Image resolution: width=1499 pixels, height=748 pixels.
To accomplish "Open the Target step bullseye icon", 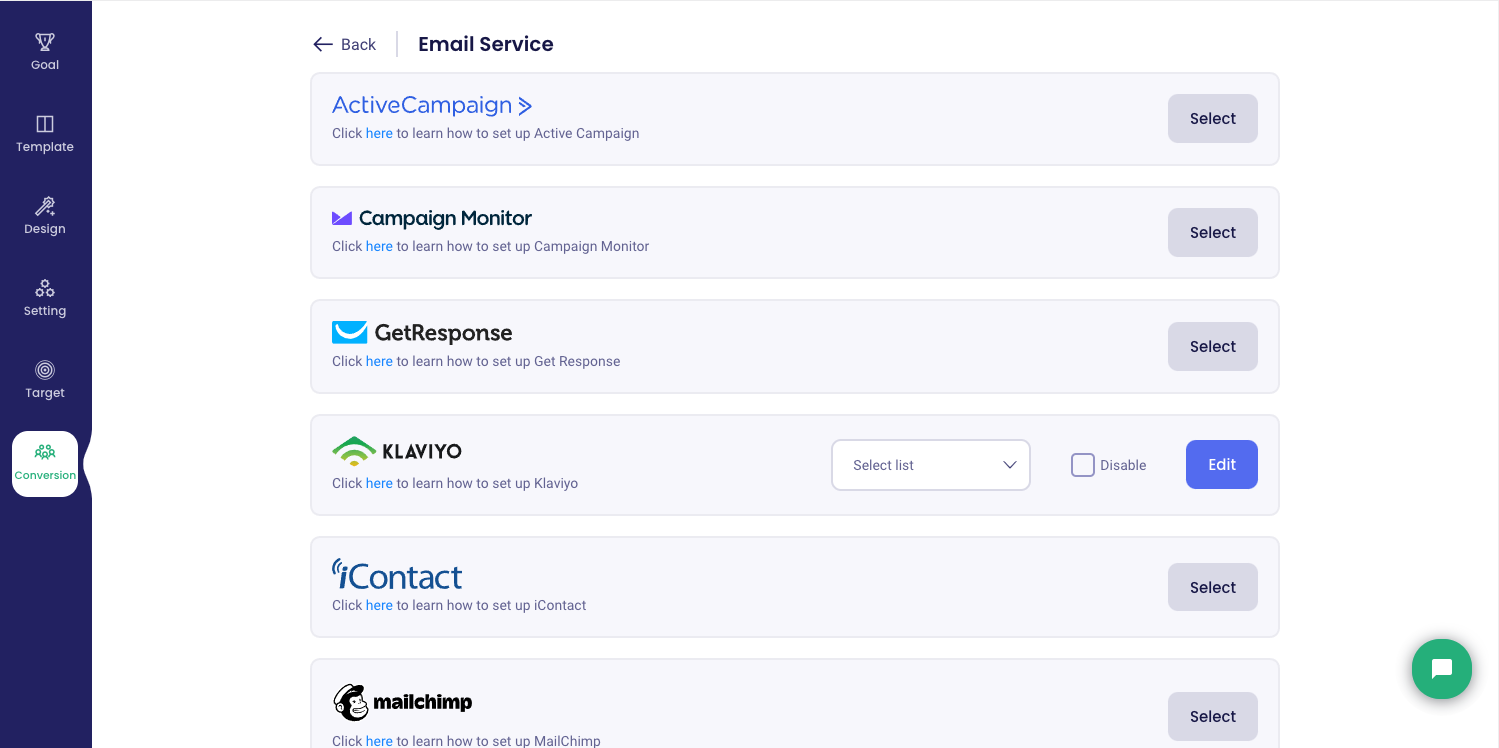I will coord(45,370).
